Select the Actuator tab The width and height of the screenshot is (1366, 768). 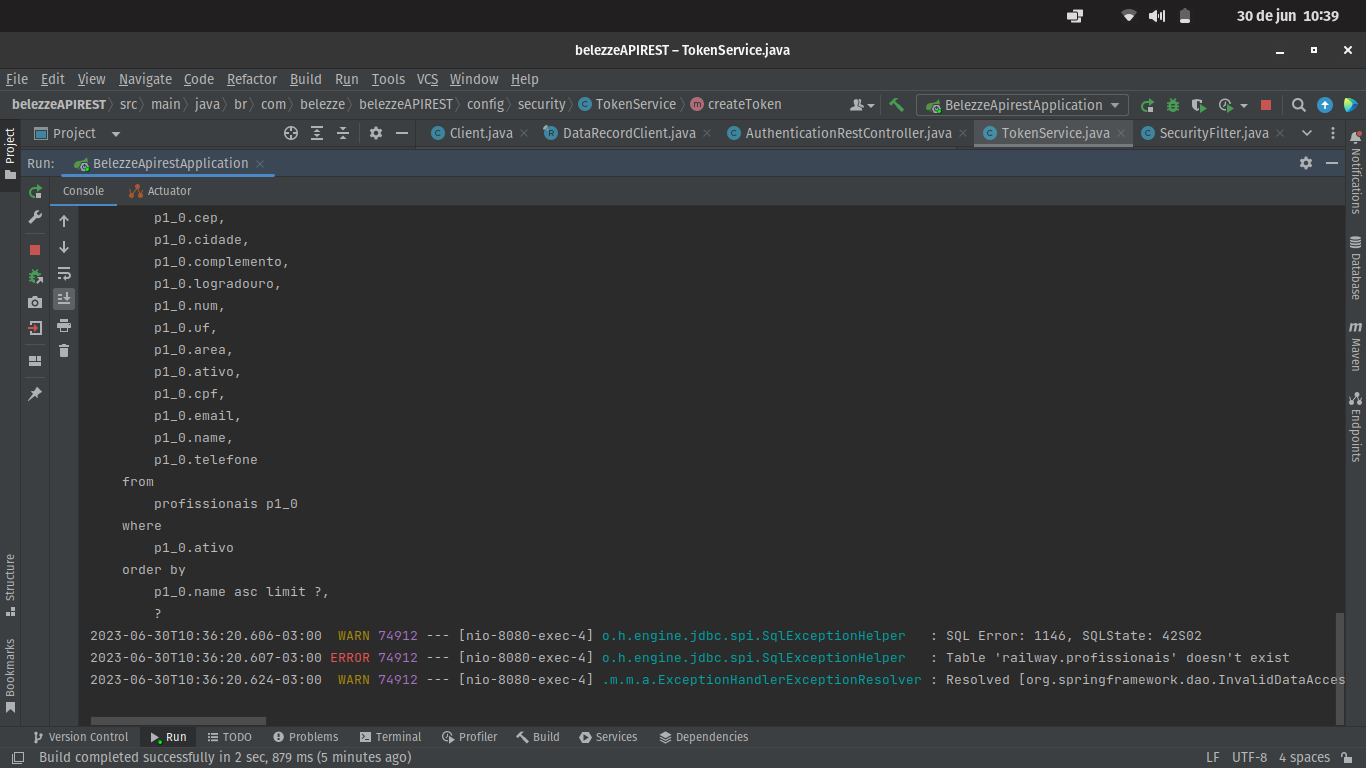click(161, 191)
